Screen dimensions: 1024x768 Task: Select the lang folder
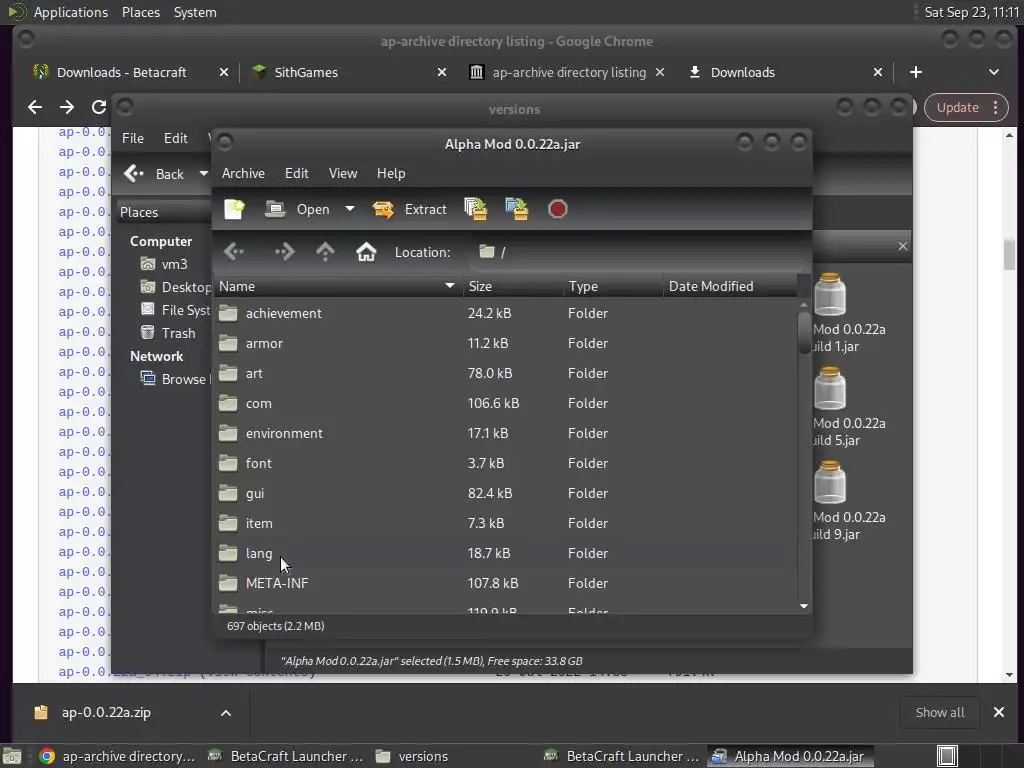tap(505, 554)
